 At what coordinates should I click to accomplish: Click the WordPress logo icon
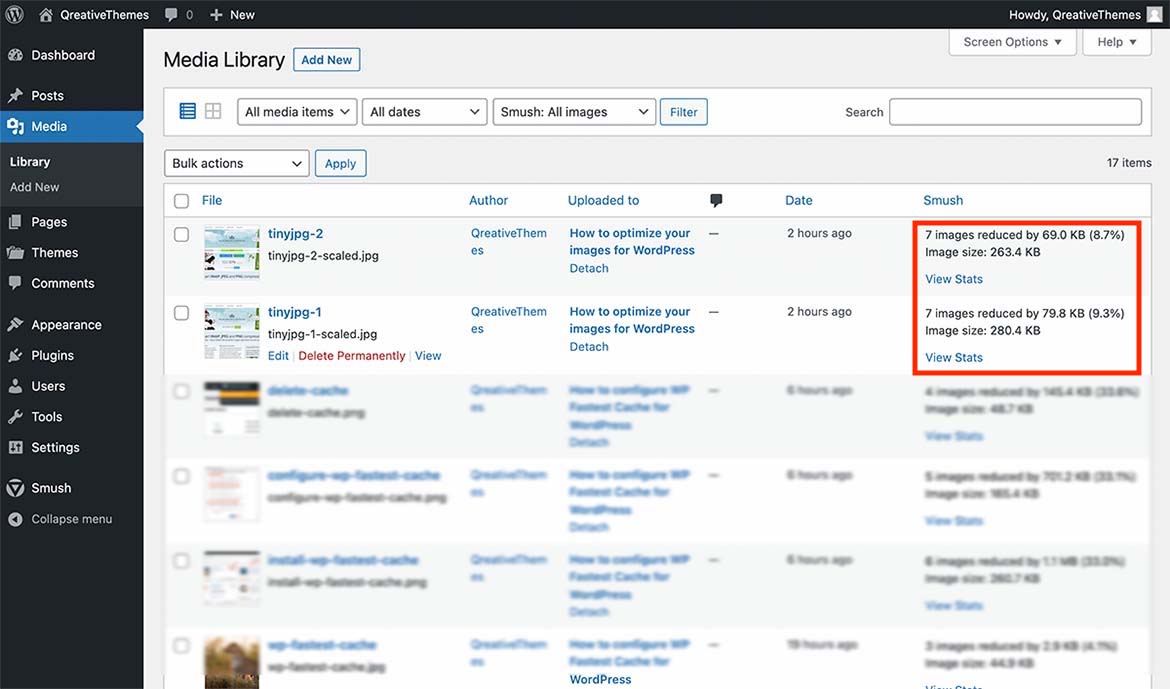pos(14,14)
